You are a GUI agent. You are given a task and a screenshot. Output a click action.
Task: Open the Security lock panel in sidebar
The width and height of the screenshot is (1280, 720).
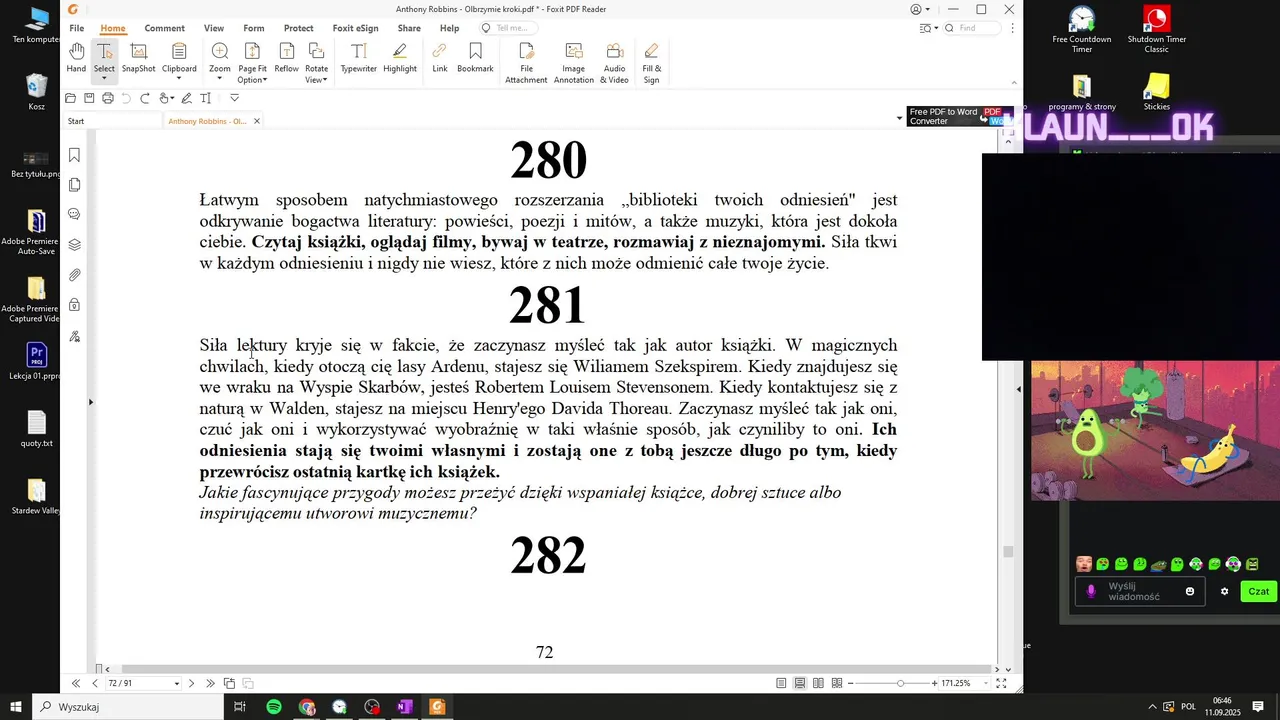point(74,305)
